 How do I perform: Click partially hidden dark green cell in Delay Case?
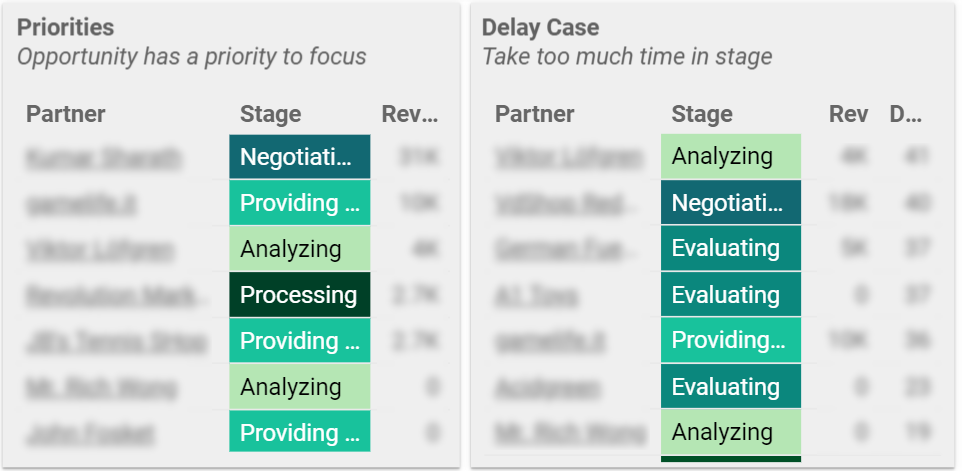click(731, 459)
